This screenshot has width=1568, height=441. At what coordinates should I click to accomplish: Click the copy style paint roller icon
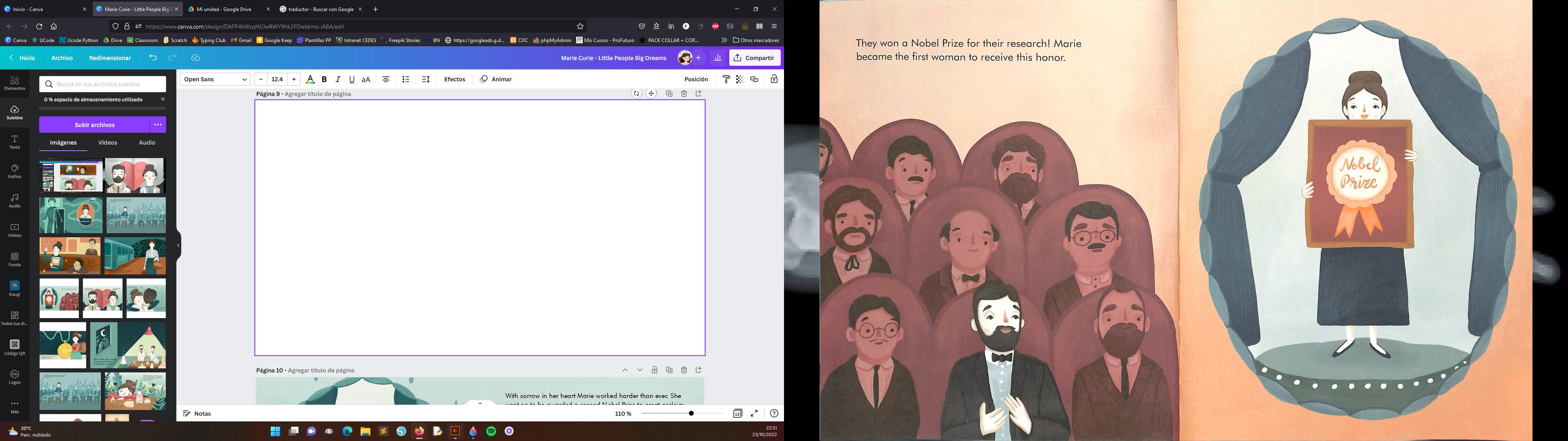click(x=726, y=79)
